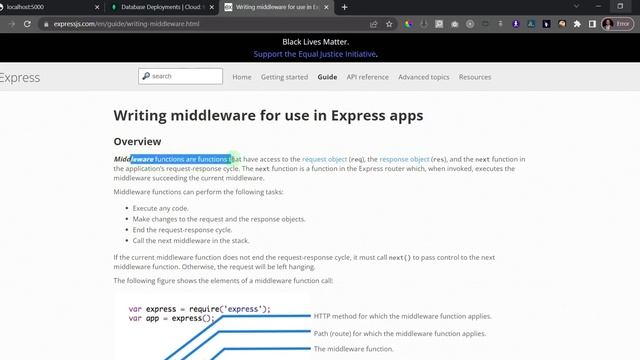This screenshot has width=640, height=360.
Task: Click the 'Execute any code.' bullet
Action: click(160, 208)
